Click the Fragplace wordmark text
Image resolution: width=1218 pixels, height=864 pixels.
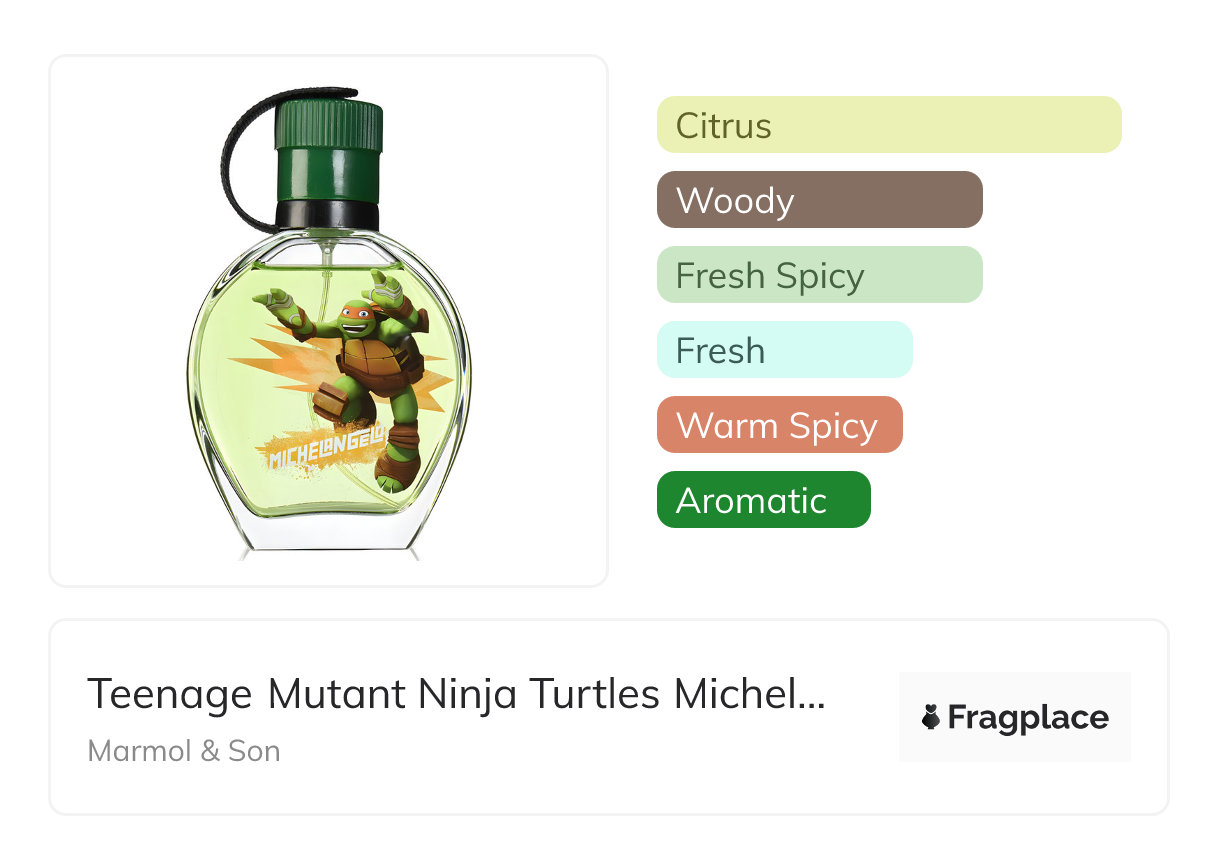click(1028, 718)
